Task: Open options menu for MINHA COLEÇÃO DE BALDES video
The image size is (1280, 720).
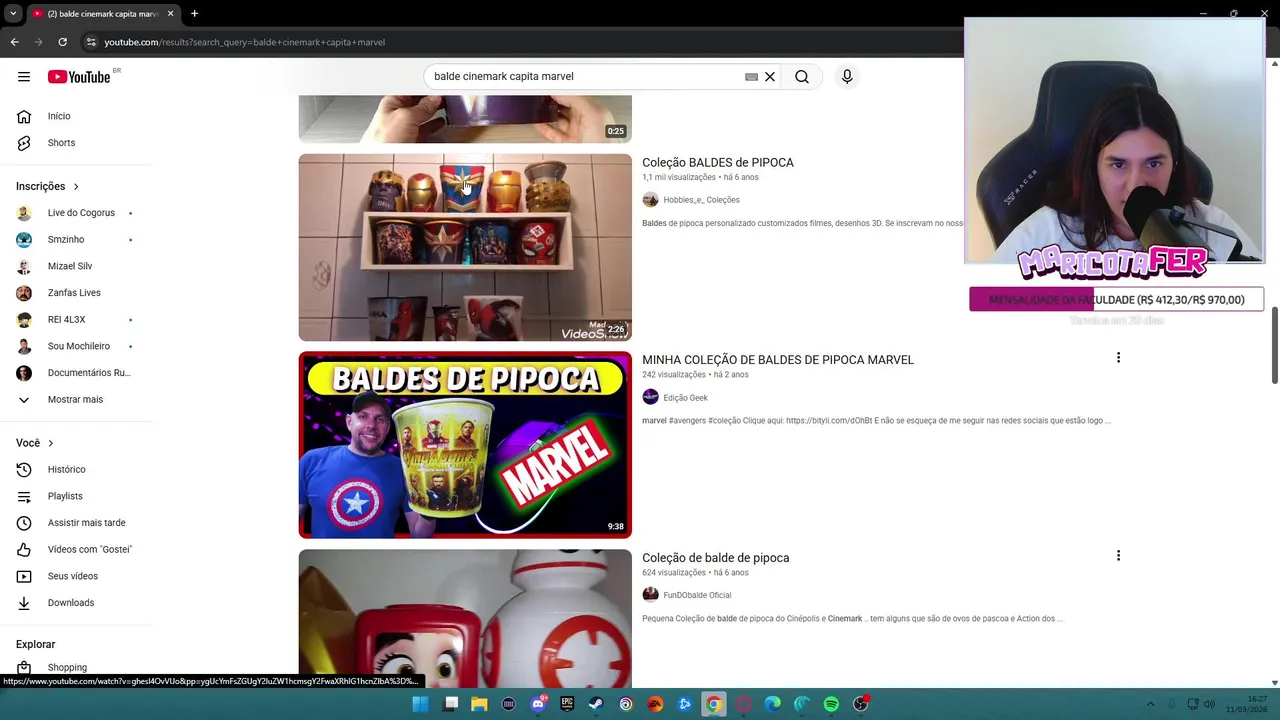Action: tap(1118, 358)
